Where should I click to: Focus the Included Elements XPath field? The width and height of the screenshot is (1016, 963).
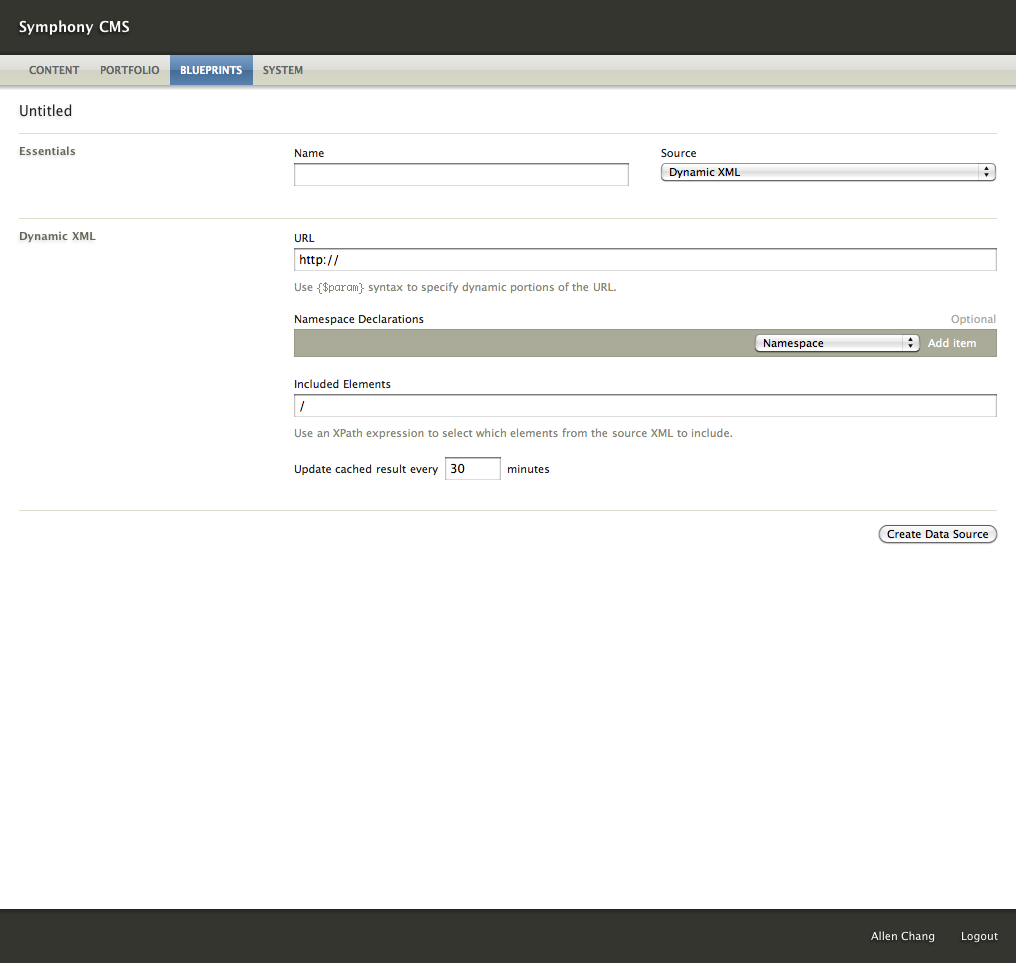tap(645, 406)
